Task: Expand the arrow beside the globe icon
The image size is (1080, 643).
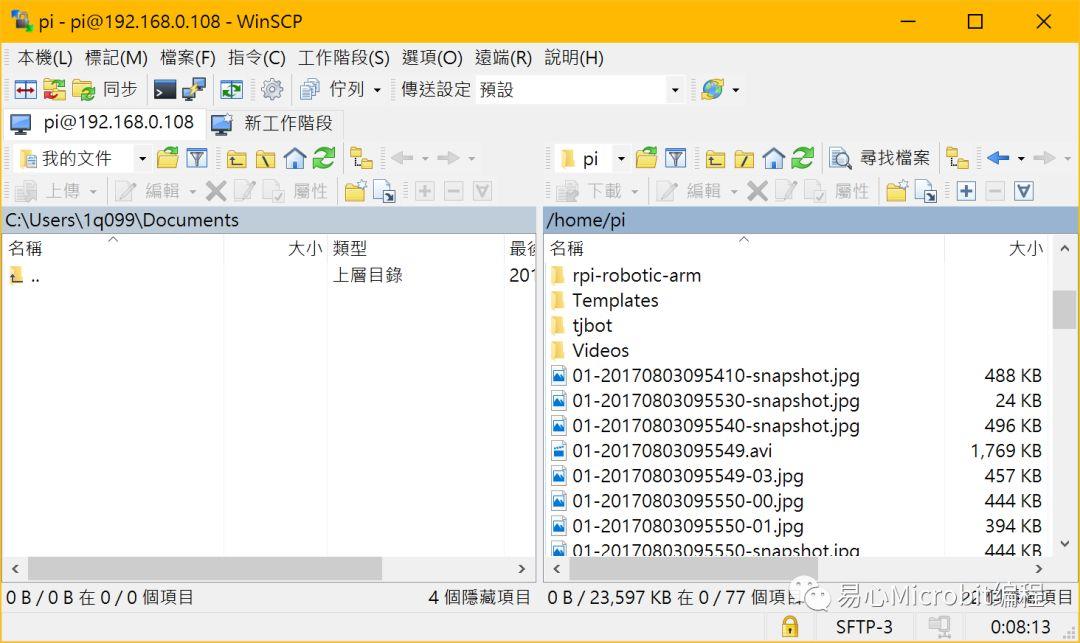Action: (736, 90)
